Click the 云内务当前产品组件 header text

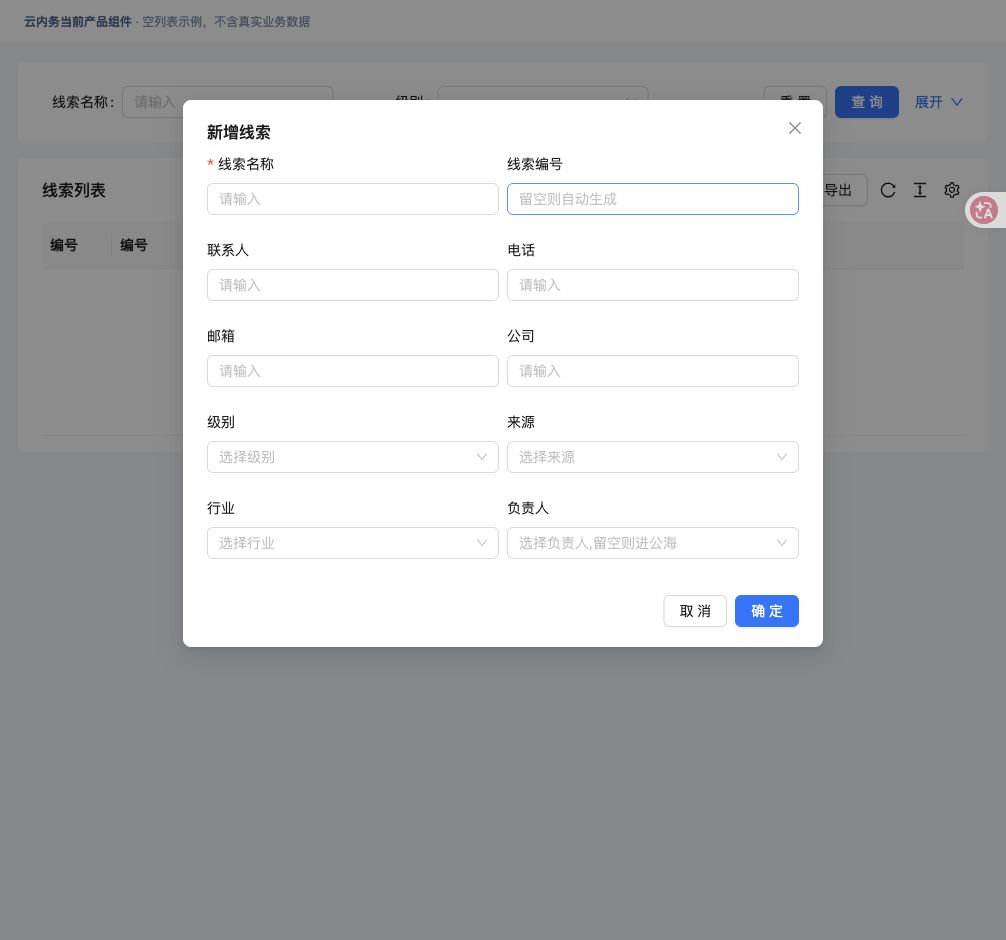[78, 22]
